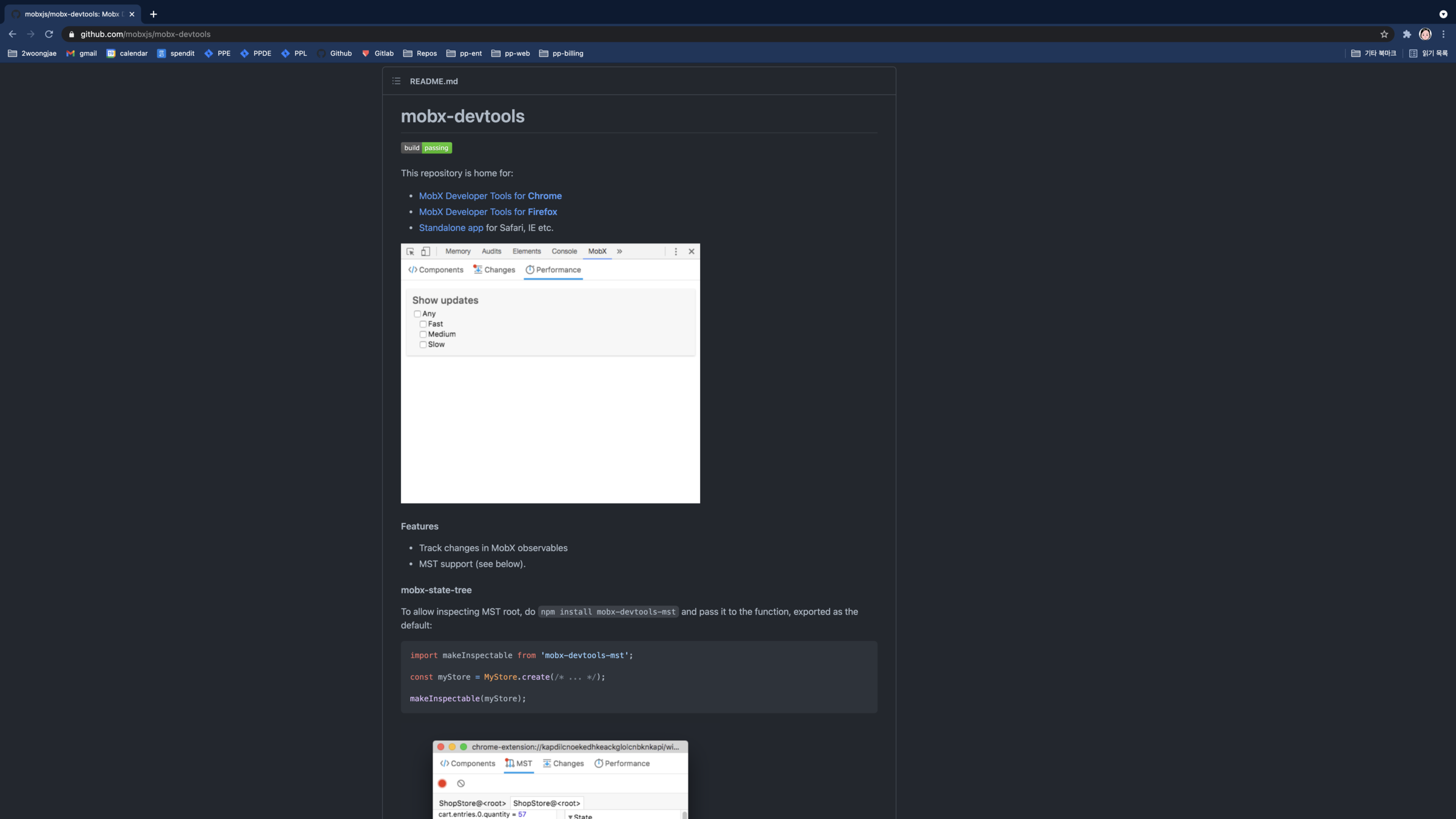Image resolution: width=1456 pixels, height=819 pixels.
Task: Open the Chrome three-dot menu
Action: pos(1443,35)
